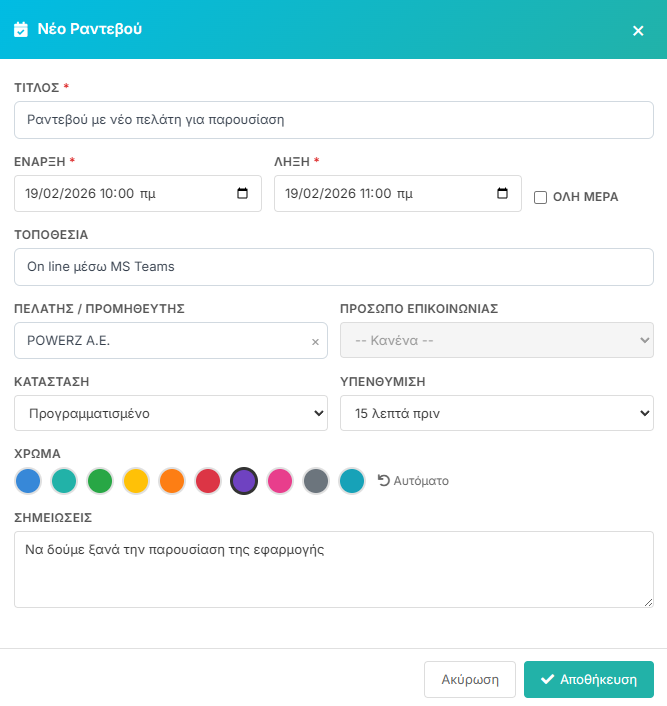Enable the ΟΛΗ ΜΕΡΑ checkbox
This screenshot has height=706, width=667.
[x=540, y=197]
